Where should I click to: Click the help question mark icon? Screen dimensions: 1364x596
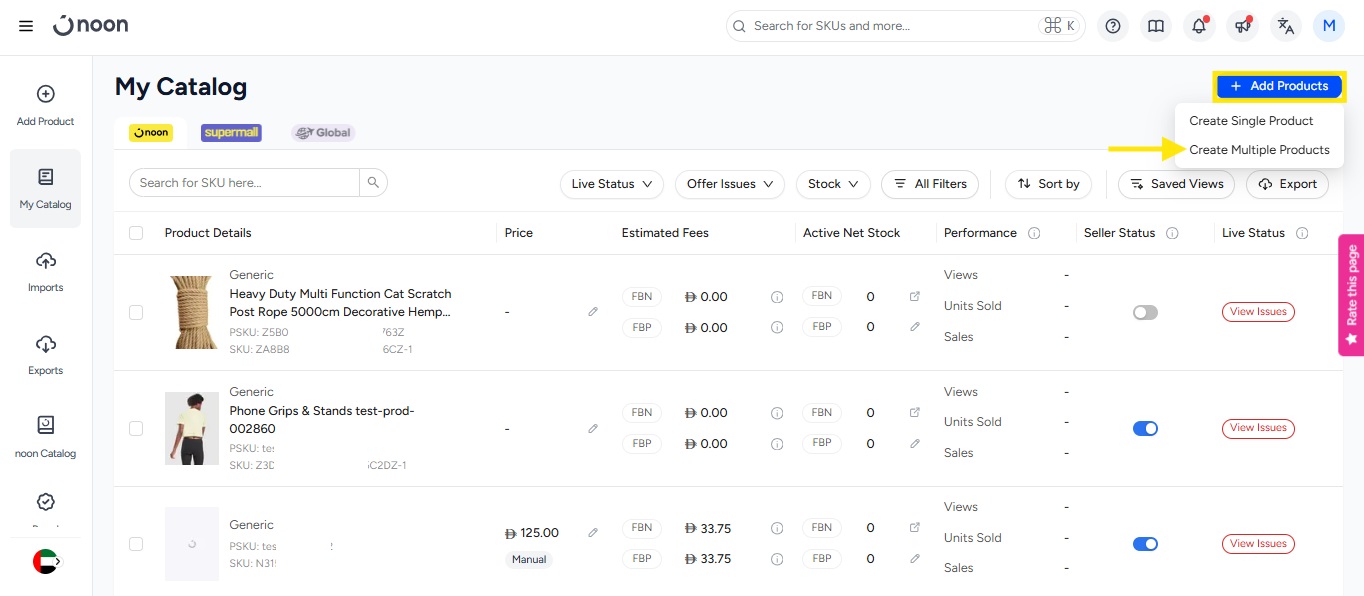[x=1112, y=26]
